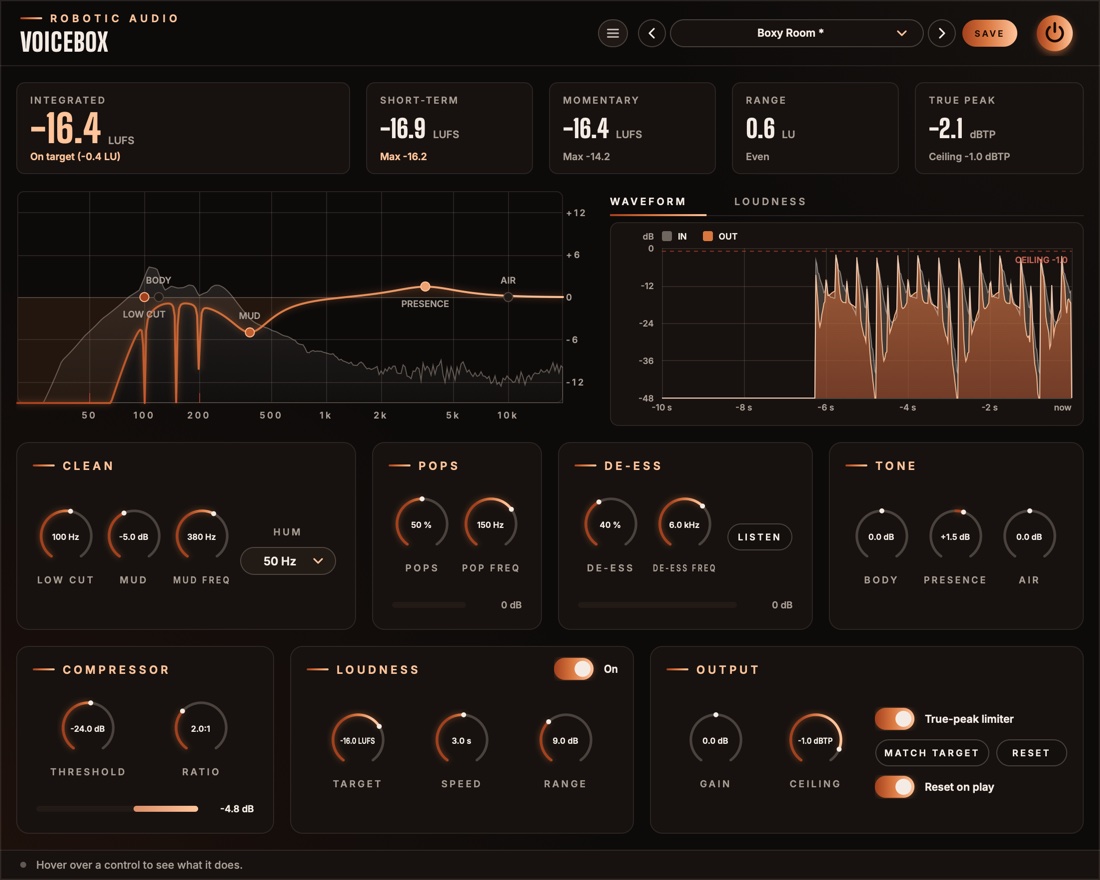This screenshot has width=1100, height=880.
Task: Toggle the plugin power button
Action: coord(1054,33)
